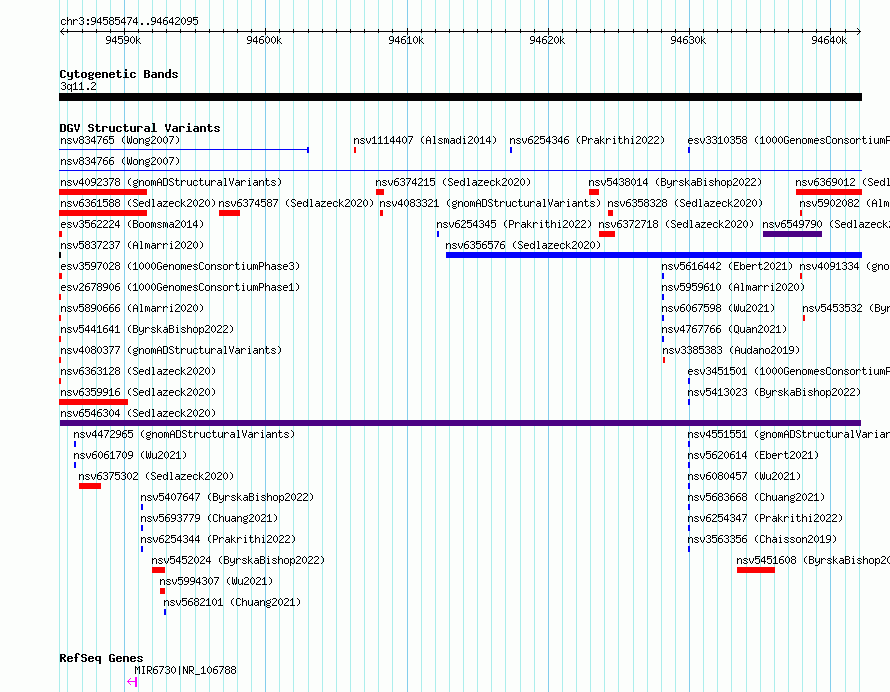The image size is (890, 692).
Task: Click nsv6359916 (Sedlazeck2020) label
Action: [138, 392]
